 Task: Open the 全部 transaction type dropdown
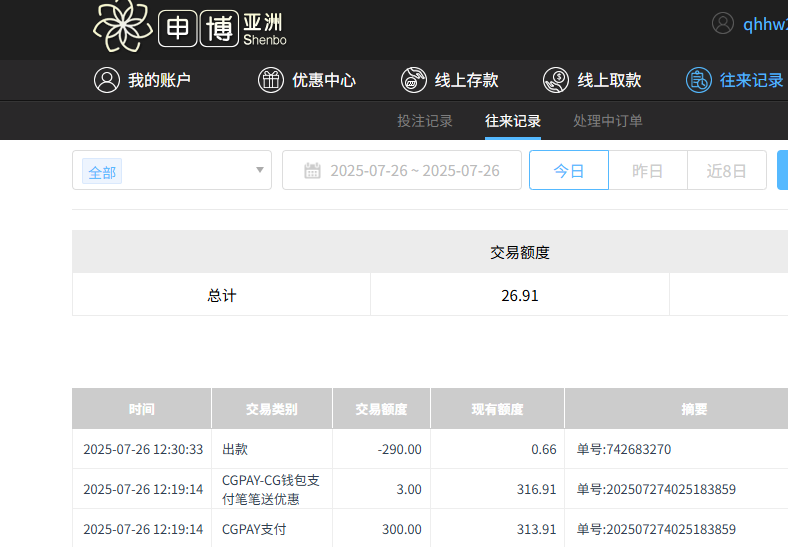tap(160, 171)
